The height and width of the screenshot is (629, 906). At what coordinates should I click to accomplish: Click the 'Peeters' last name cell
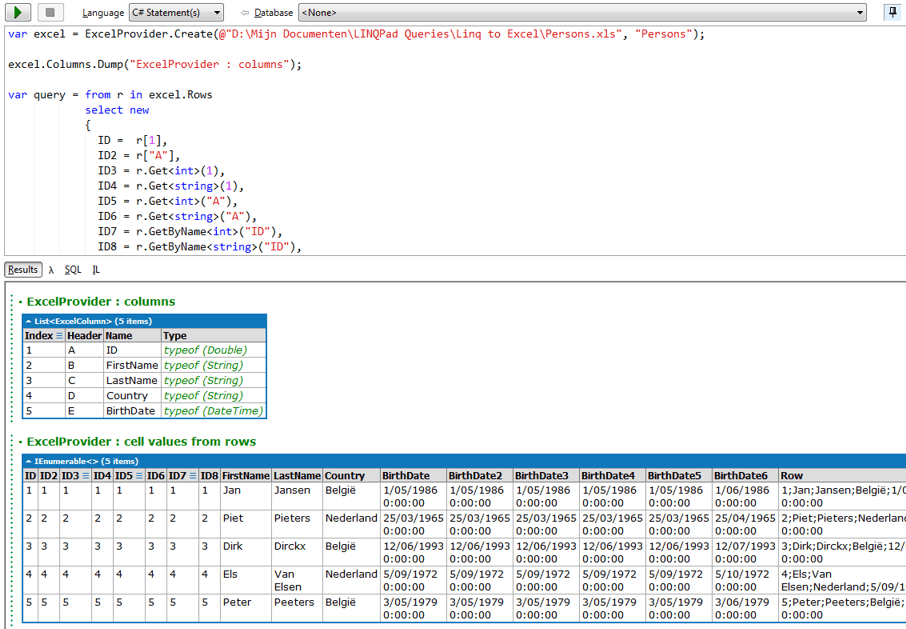click(x=297, y=609)
